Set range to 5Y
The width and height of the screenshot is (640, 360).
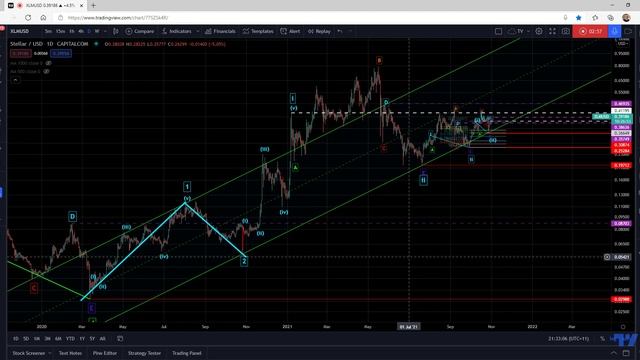(92, 338)
